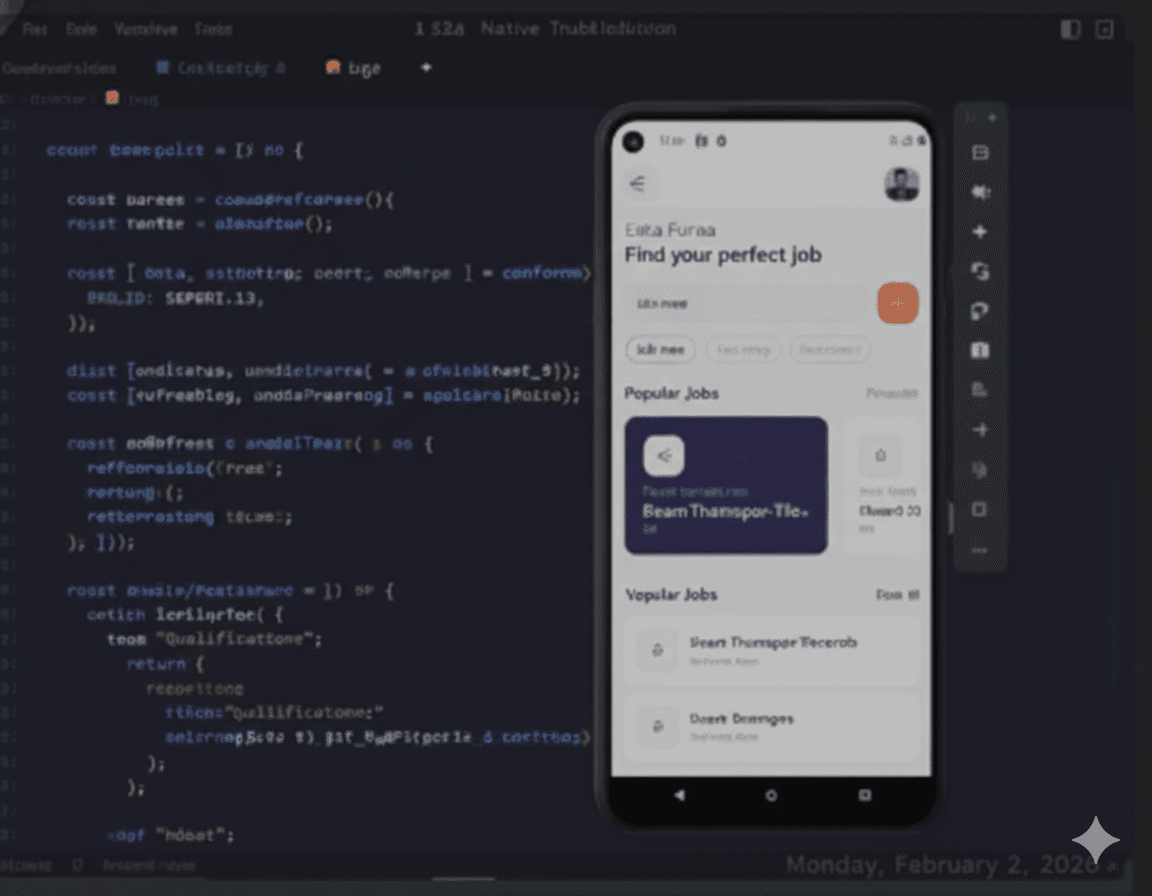Screen dimensions: 1152x896
Task: Rotate the device using the rotate icon
Action: click(980, 271)
